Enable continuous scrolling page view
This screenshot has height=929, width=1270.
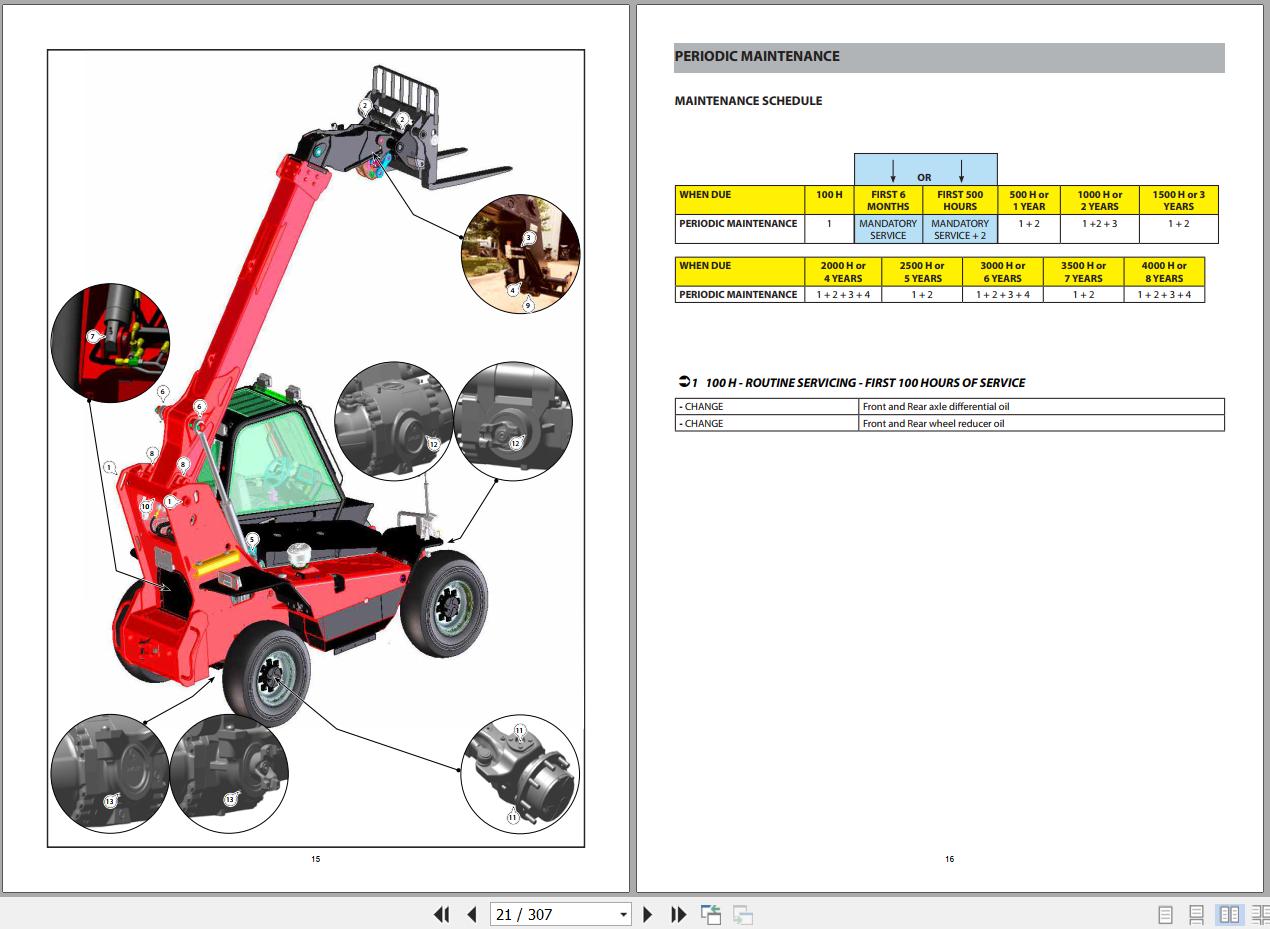1196,914
